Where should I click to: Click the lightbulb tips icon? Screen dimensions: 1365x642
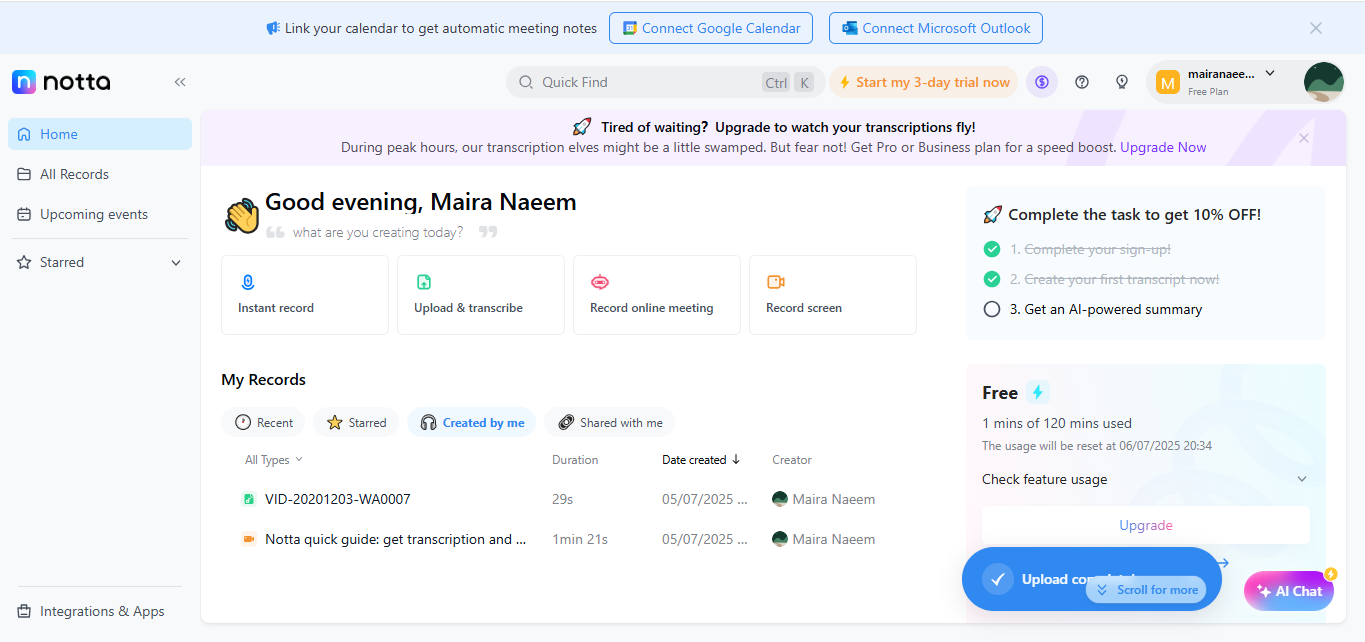pos(1122,82)
